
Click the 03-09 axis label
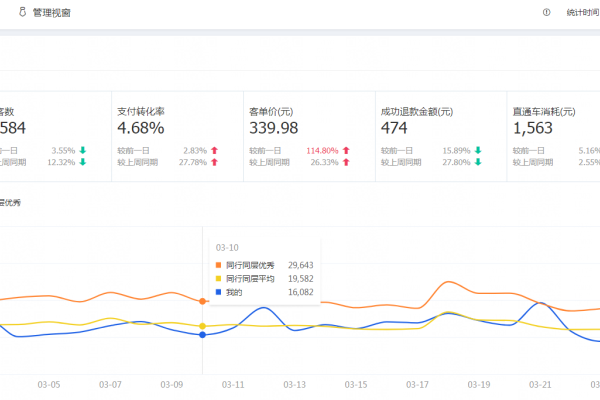coord(172,385)
